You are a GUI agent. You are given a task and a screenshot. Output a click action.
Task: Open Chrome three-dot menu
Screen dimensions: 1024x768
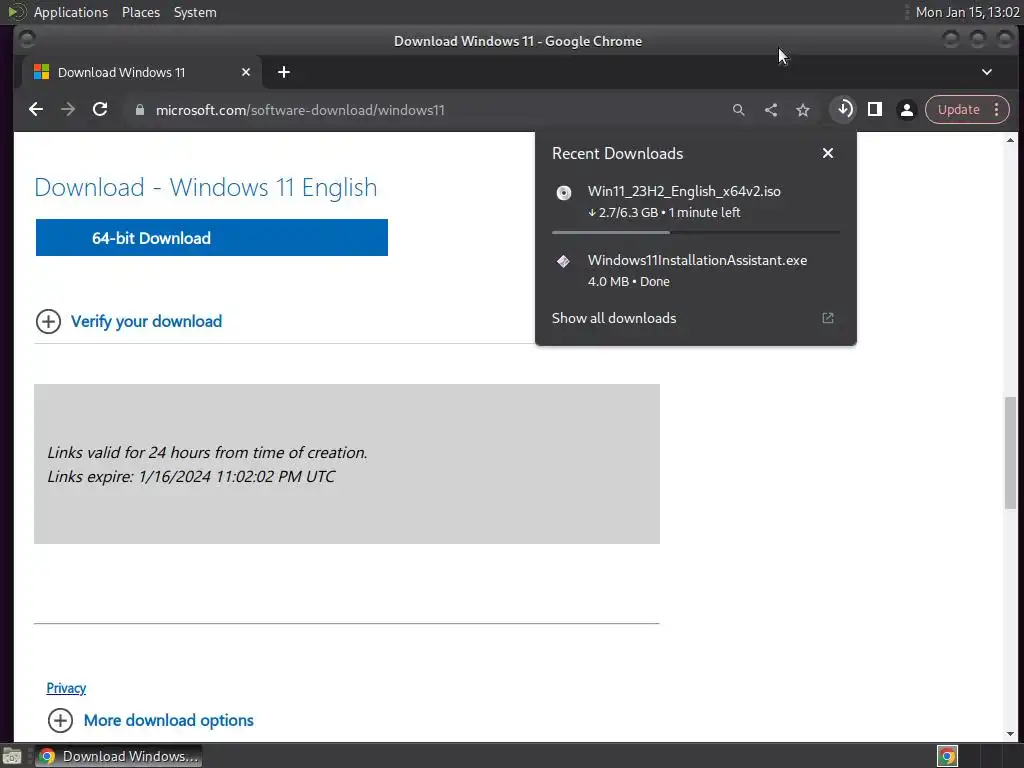997,110
